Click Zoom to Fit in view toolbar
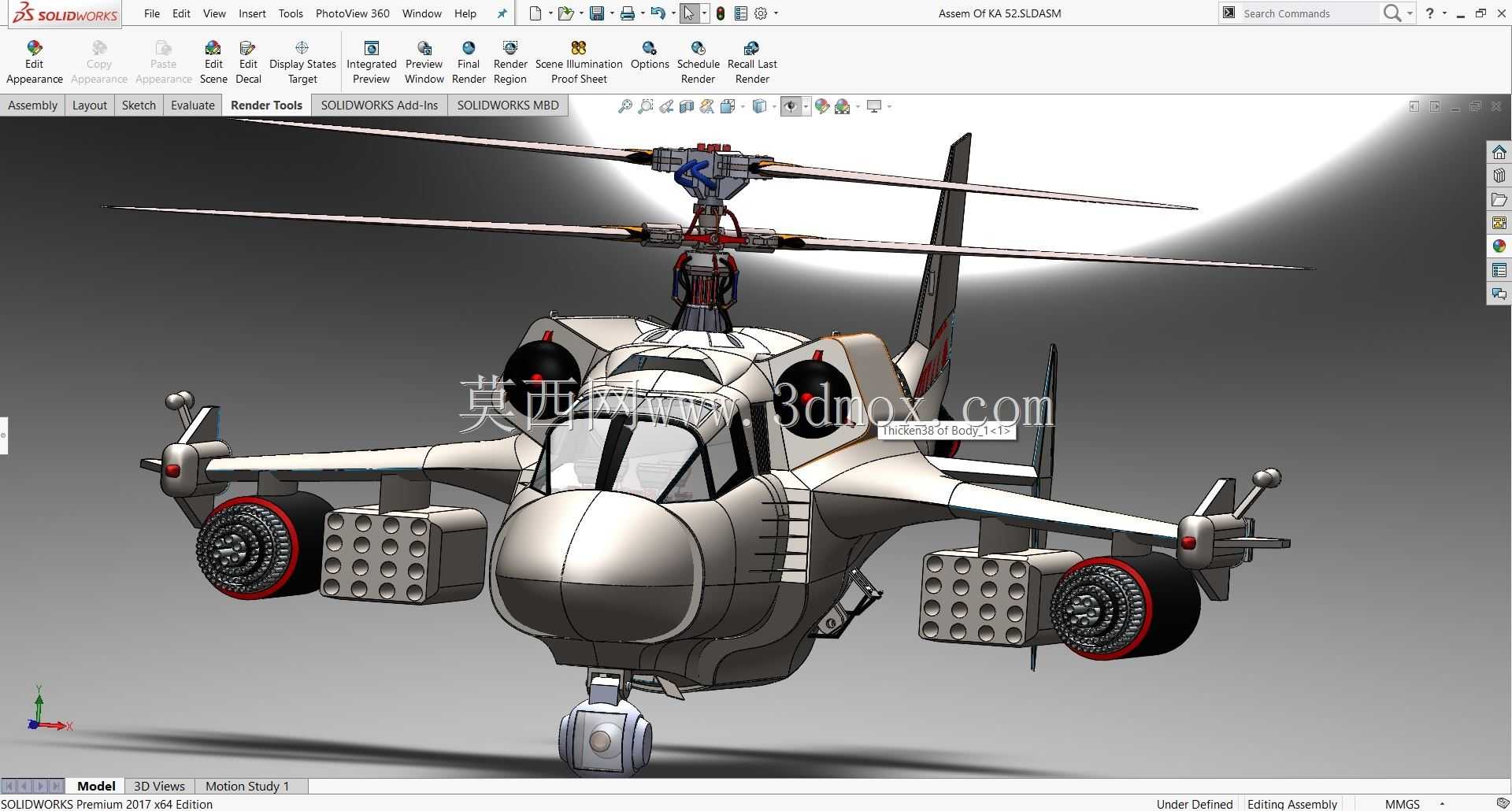The width and height of the screenshot is (1512, 811). pos(625,106)
